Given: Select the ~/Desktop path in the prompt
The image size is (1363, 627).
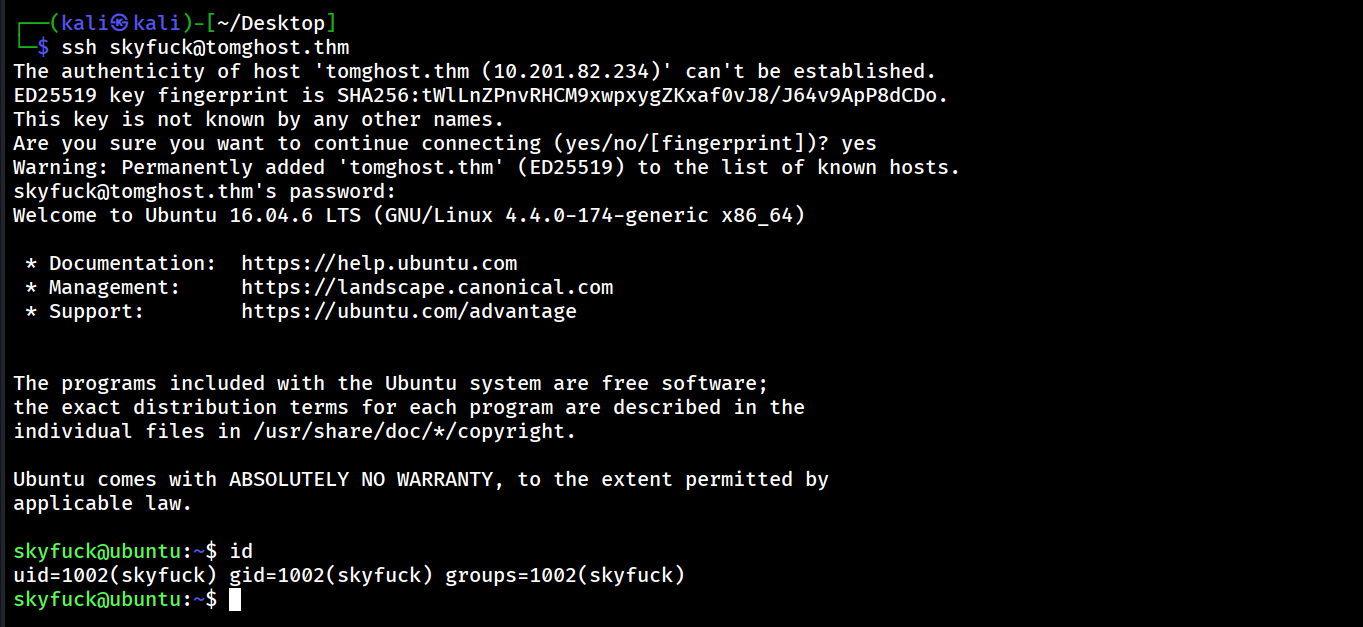Looking at the screenshot, I should click(277, 22).
